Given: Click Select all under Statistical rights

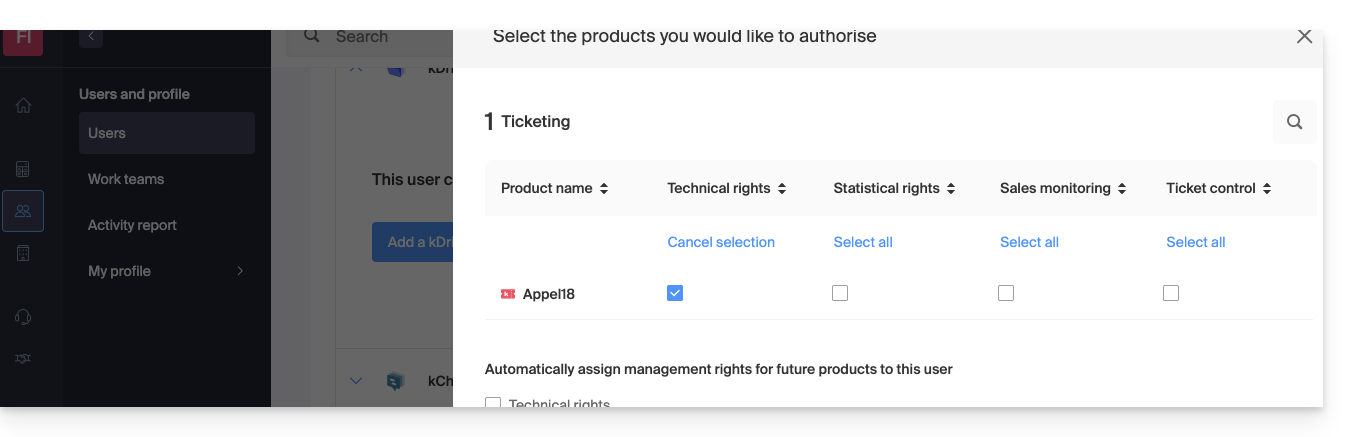Looking at the screenshot, I should point(863,242).
